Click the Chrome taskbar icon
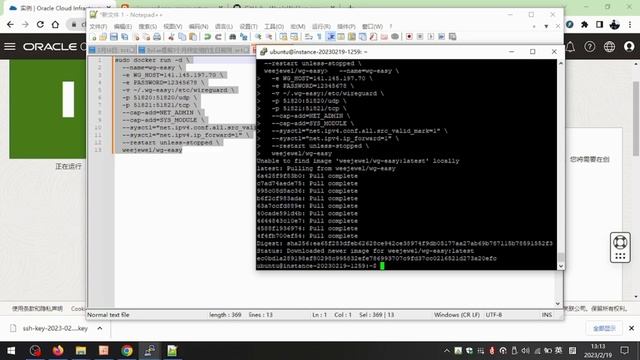The image size is (640, 360). tap(127, 351)
